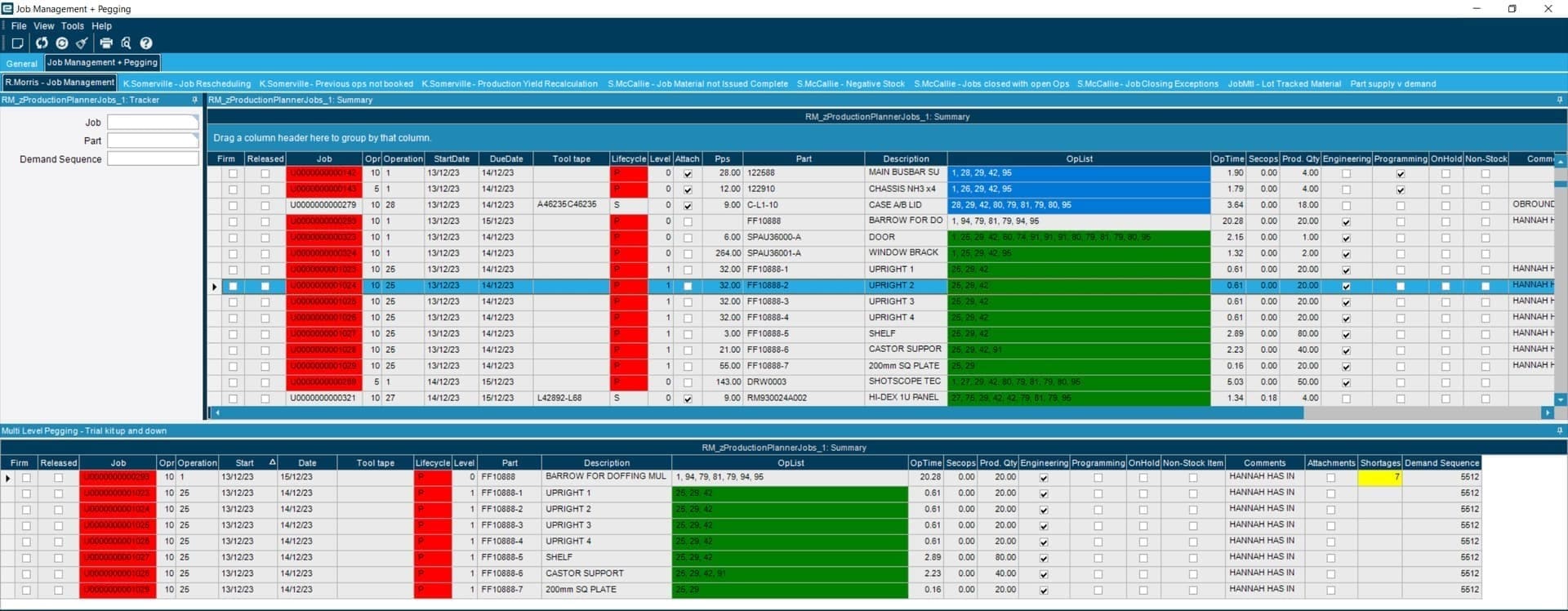Toggle Attach checkbox for CASE A/B LID row
1568x611 pixels.
click(x=688, y=206)
